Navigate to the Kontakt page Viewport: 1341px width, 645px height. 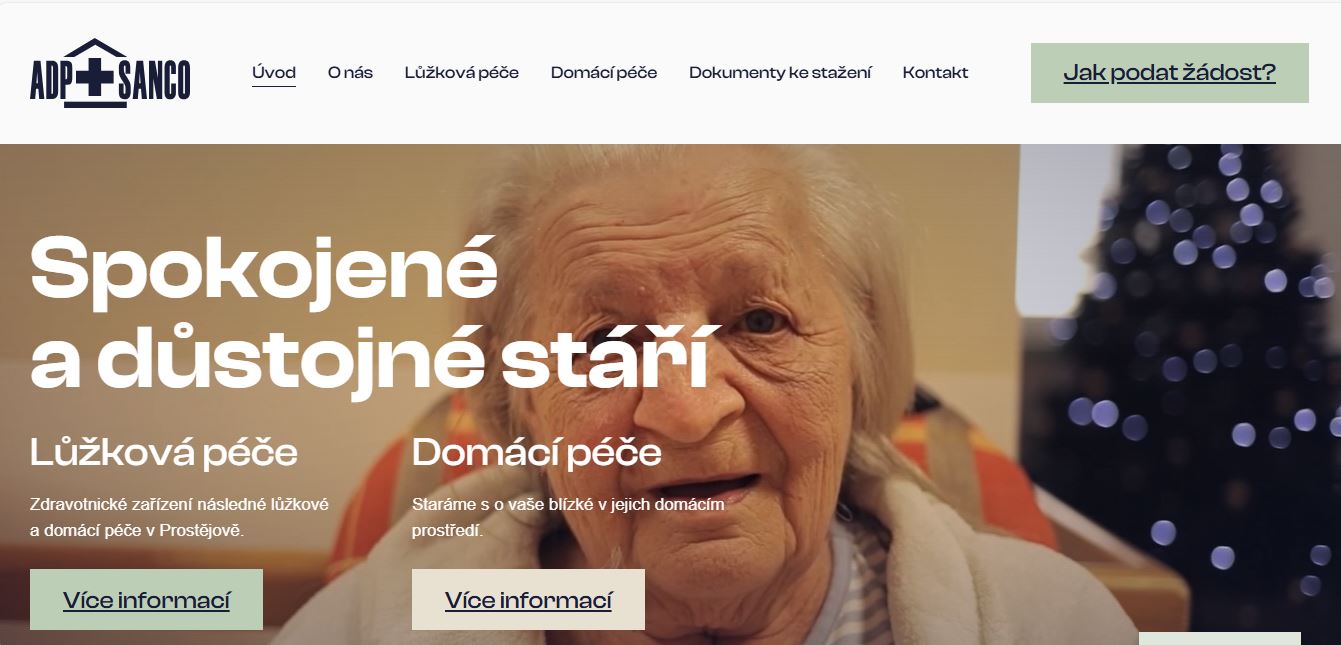(x=935, y=72)
